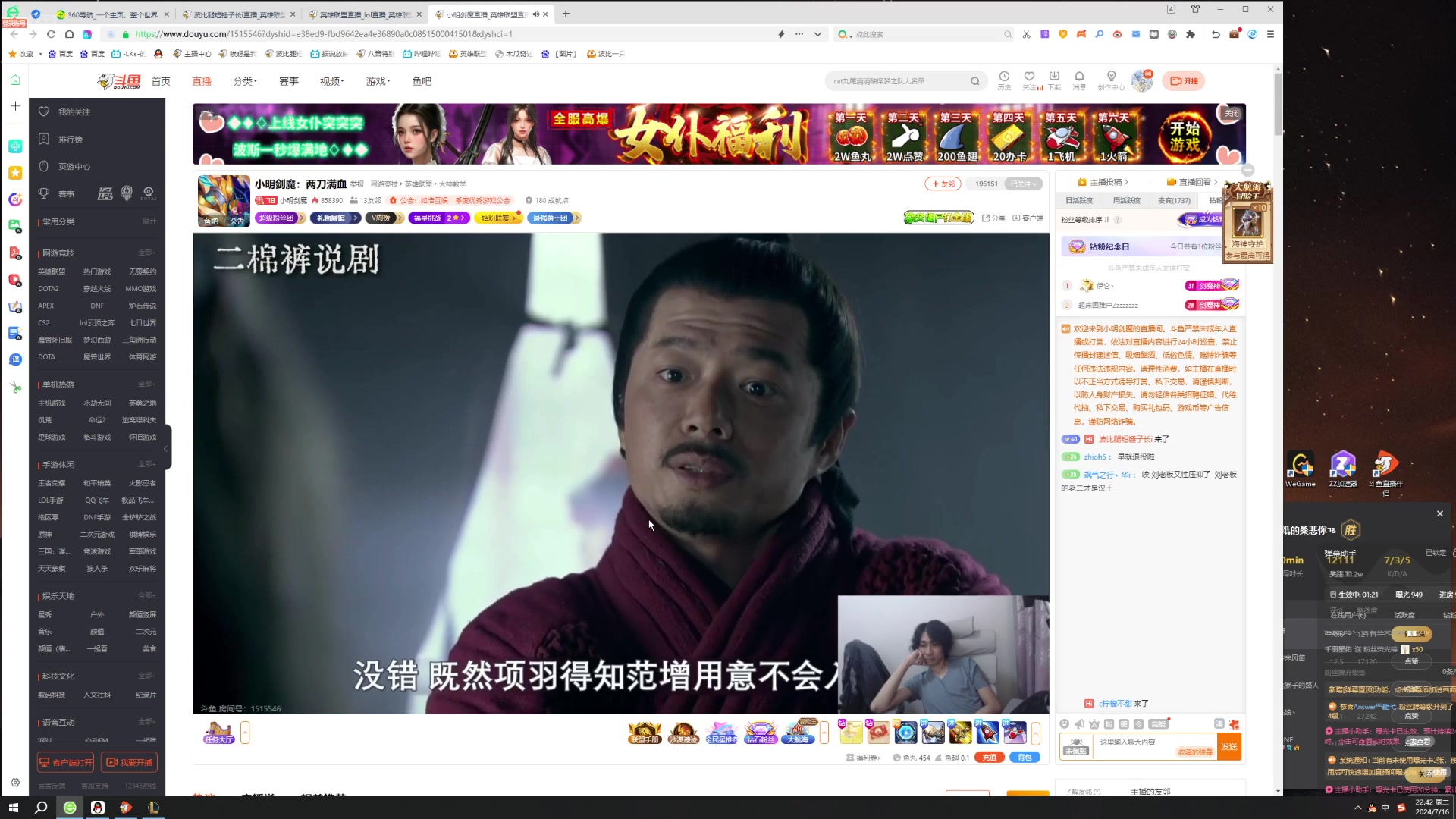Click the 分享 share icon
This screenshot has width=1456, height=819.
click(993, 218)
